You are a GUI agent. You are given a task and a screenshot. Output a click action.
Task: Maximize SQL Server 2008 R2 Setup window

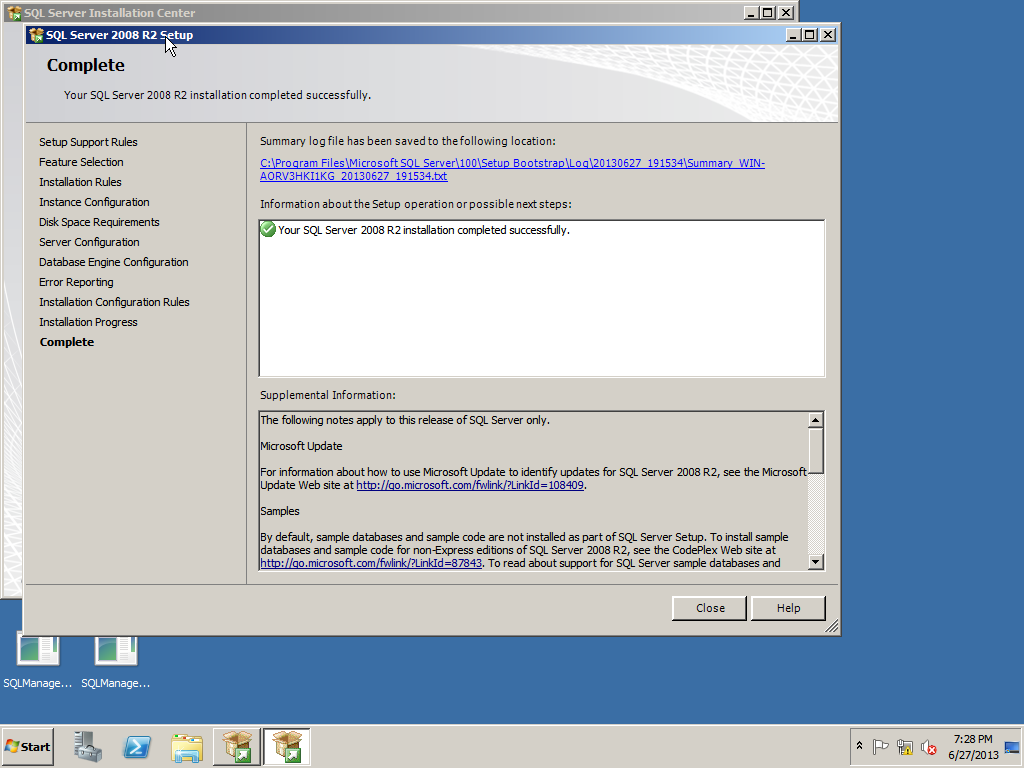pos(810,35)
